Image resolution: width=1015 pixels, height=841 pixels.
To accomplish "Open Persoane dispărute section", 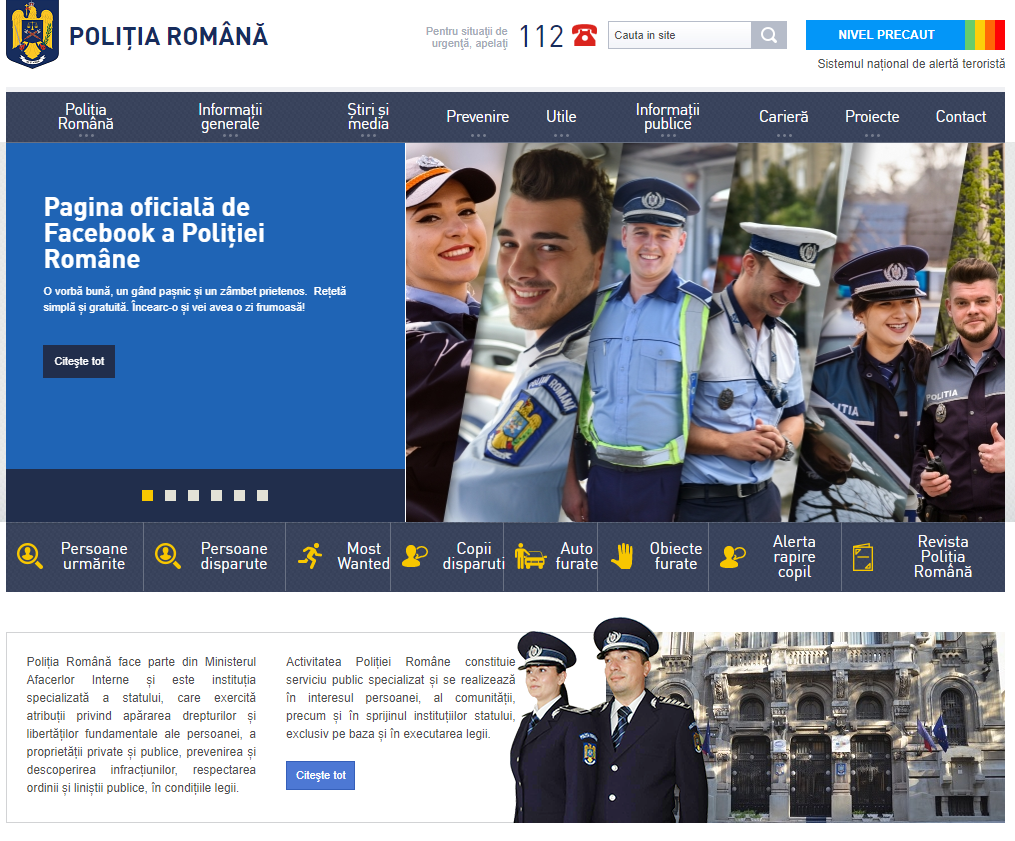I will (x=234, y=556).
